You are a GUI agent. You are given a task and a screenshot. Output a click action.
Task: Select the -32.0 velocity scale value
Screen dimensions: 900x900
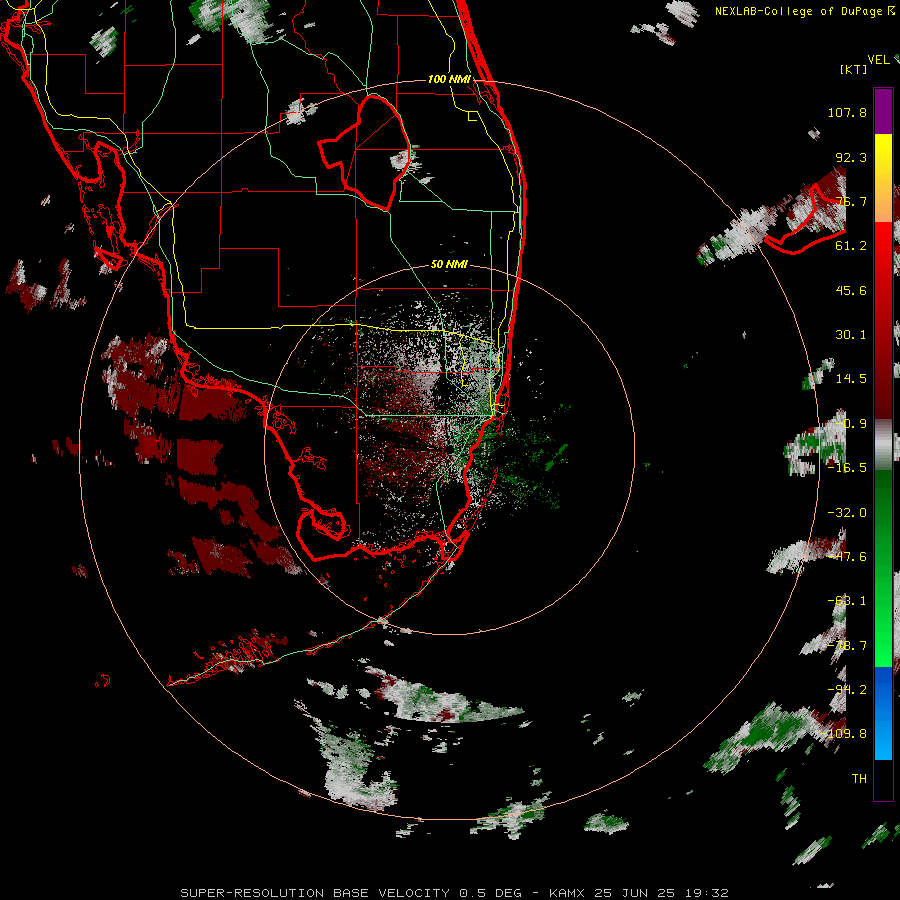847,513
